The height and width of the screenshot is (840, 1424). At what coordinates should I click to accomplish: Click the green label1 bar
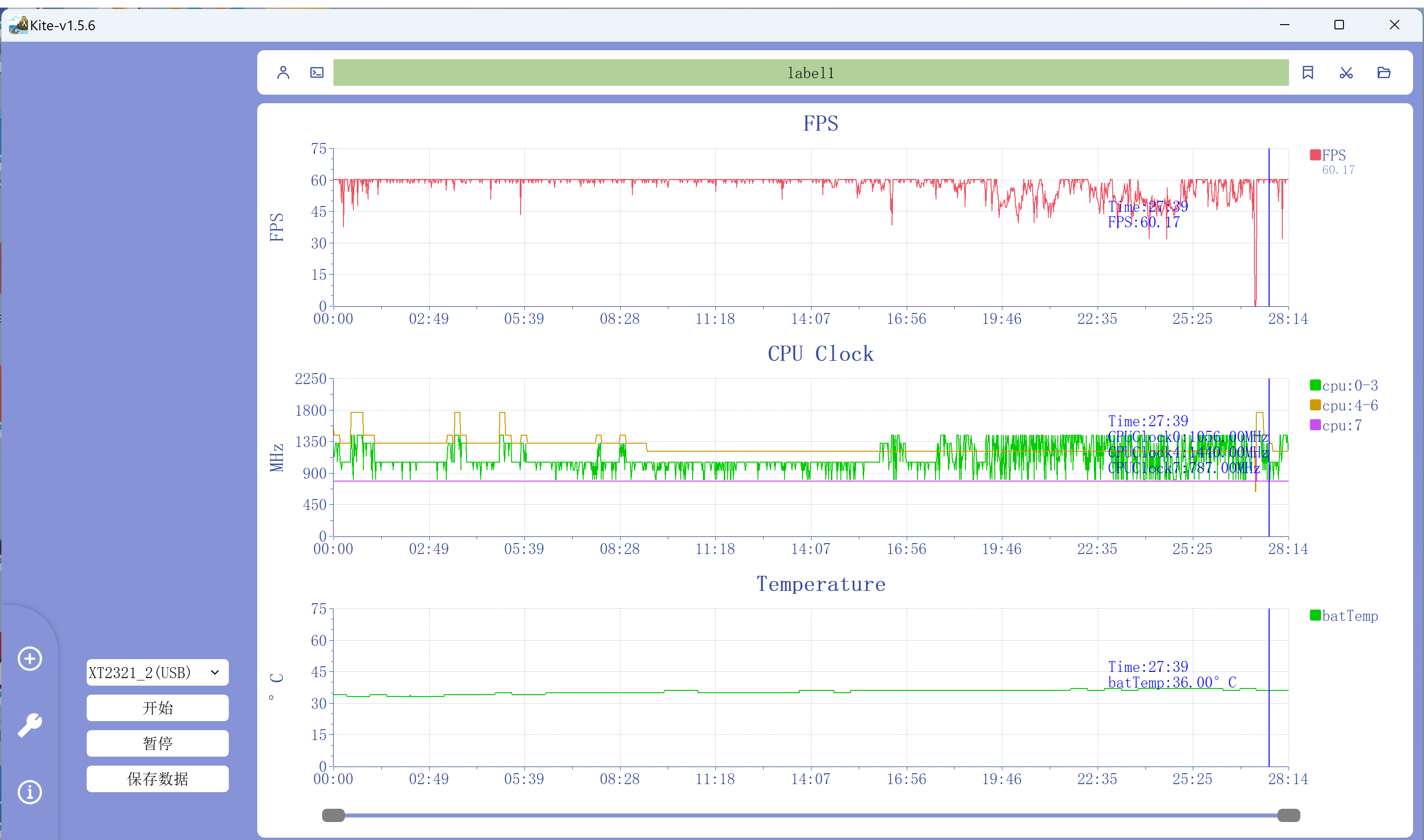click(x=811, y=72)
